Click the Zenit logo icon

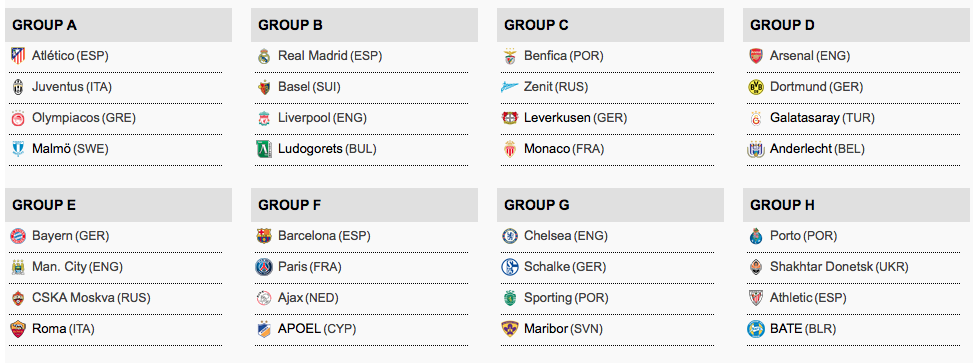509,87
